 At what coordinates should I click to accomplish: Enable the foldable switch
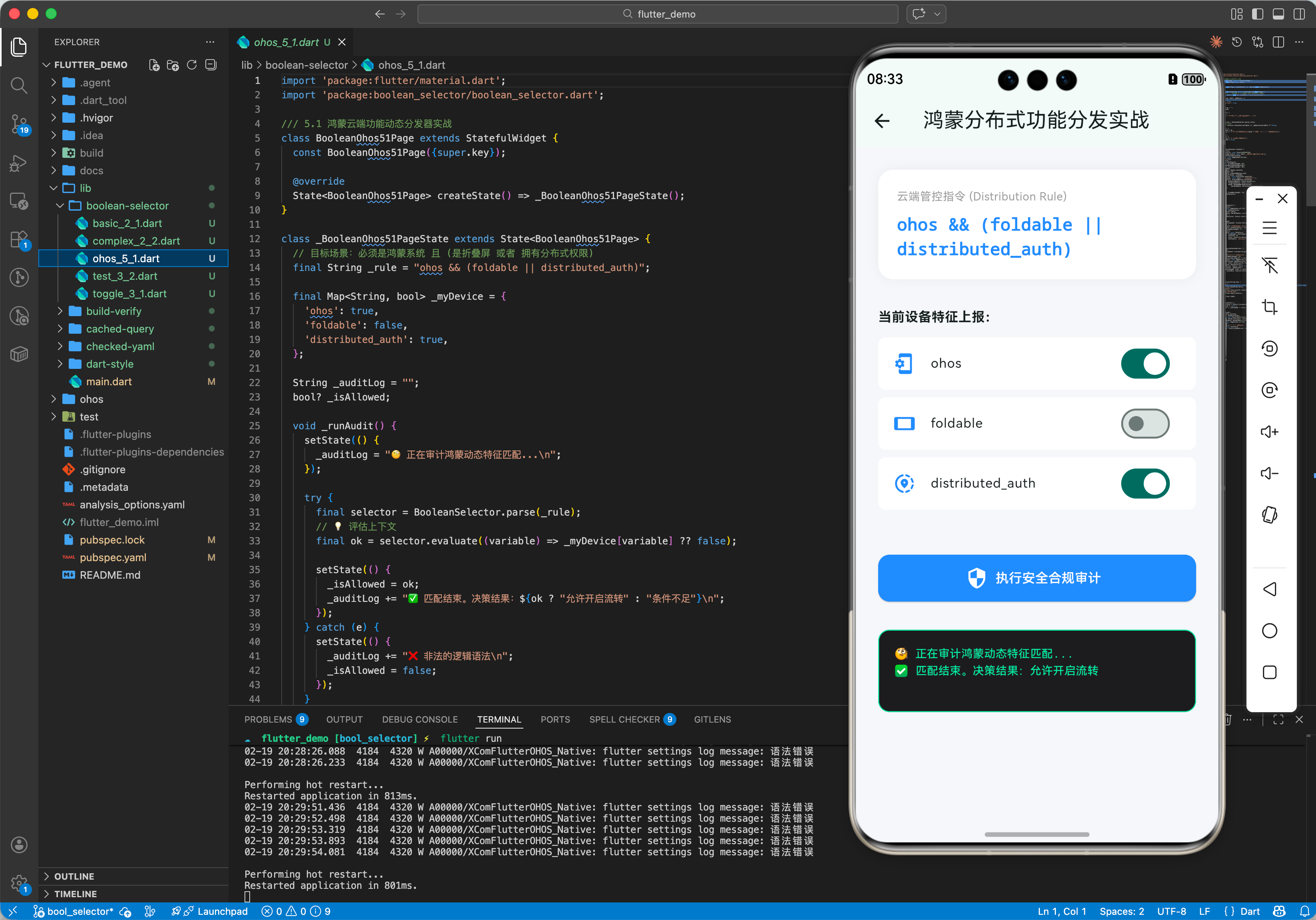tap(1145, 424)
